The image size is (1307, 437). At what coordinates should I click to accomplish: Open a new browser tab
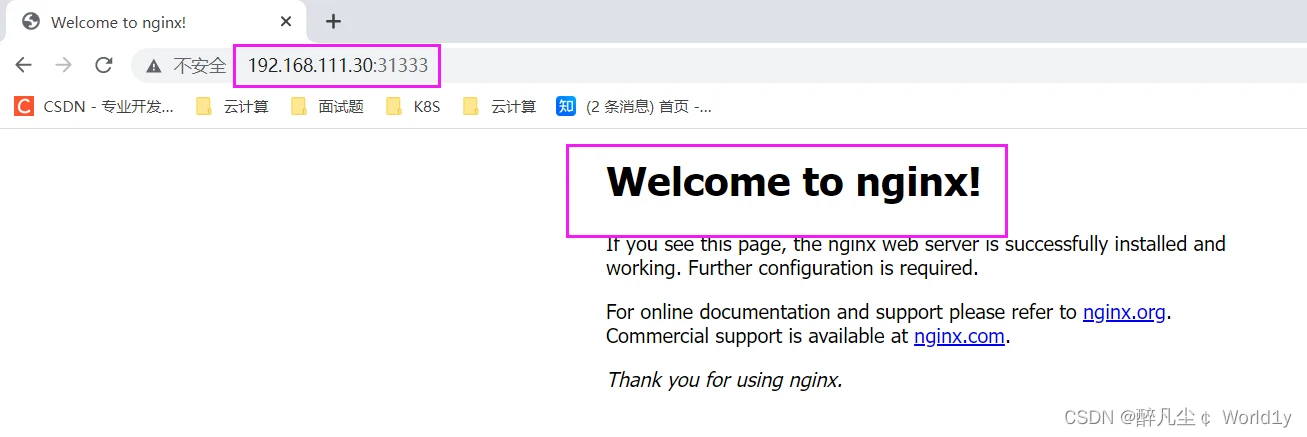(x=334, y=21)
